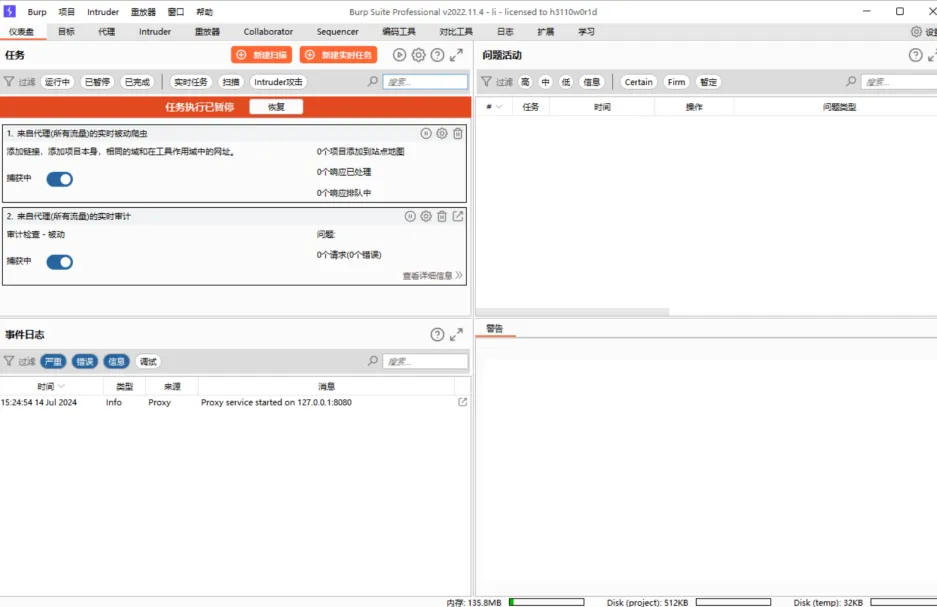Click the memory usage bar

click(x=546, y=602)
